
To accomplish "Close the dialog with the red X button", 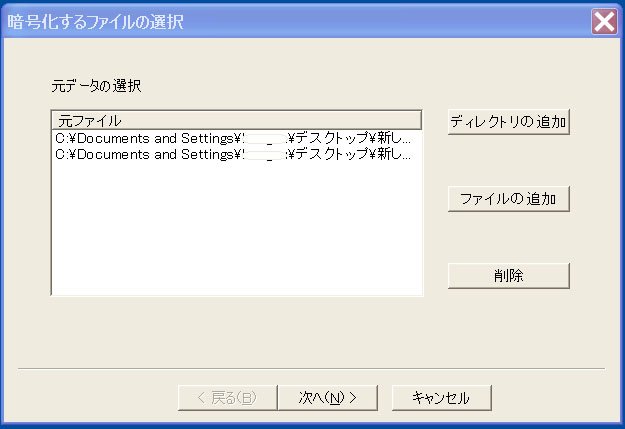I will (x=604, y=22).
